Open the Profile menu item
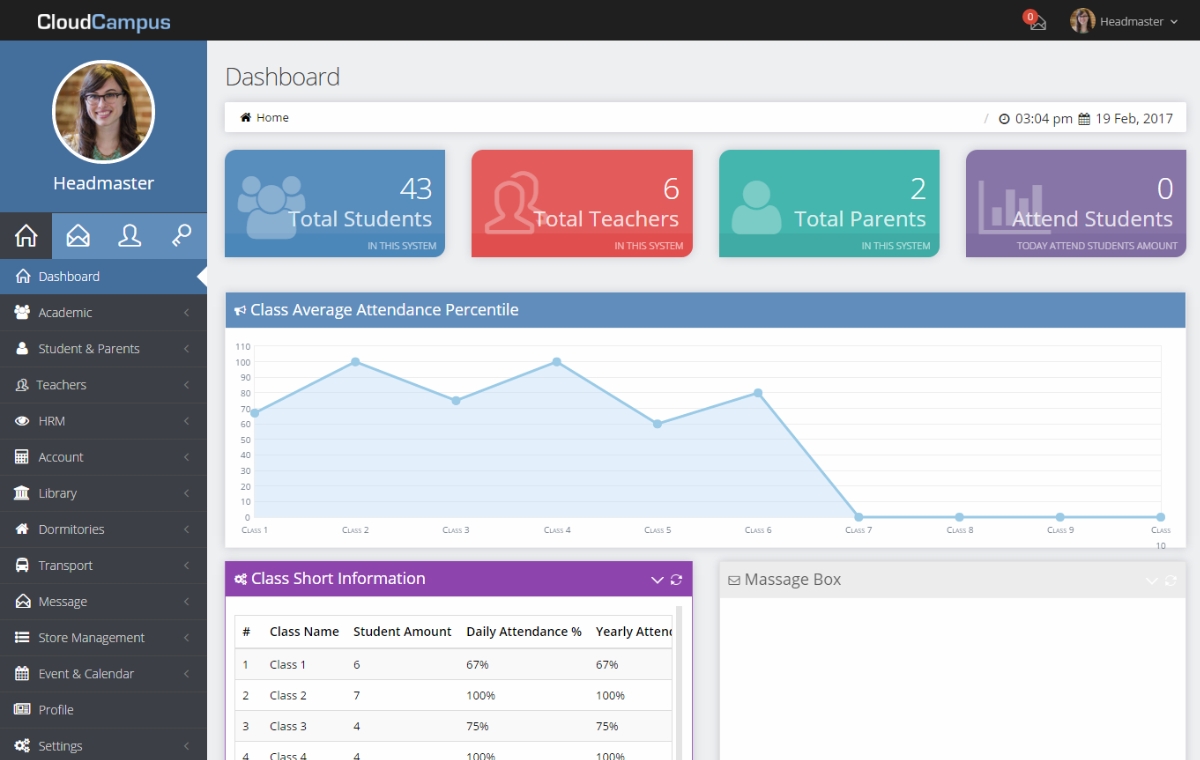The width and height of the screenshot is (1200, 760). click(x=56, y=710)
